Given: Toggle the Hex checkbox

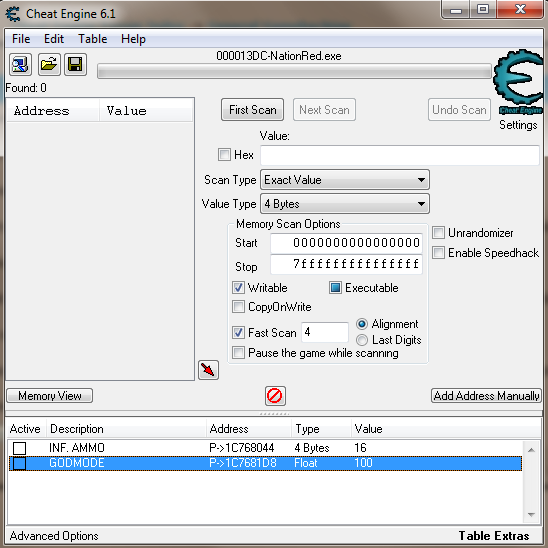Looking at the screenshot, I should tap(224, 154).
